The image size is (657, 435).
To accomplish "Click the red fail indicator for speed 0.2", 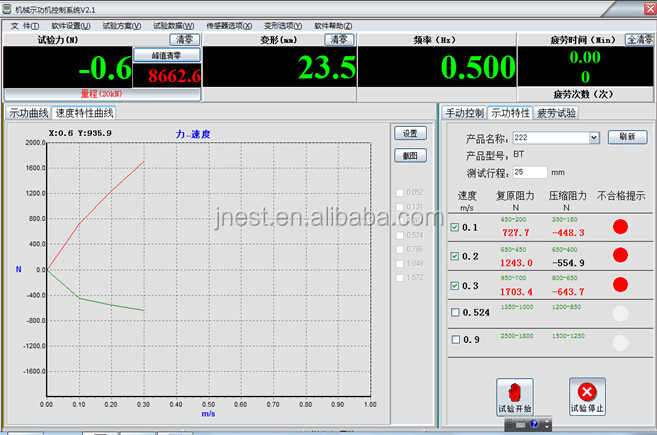I will (620, 255).
